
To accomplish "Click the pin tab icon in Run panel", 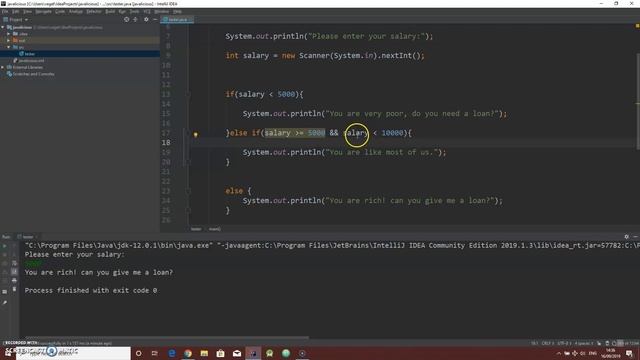I will click(x=5, y=302).
